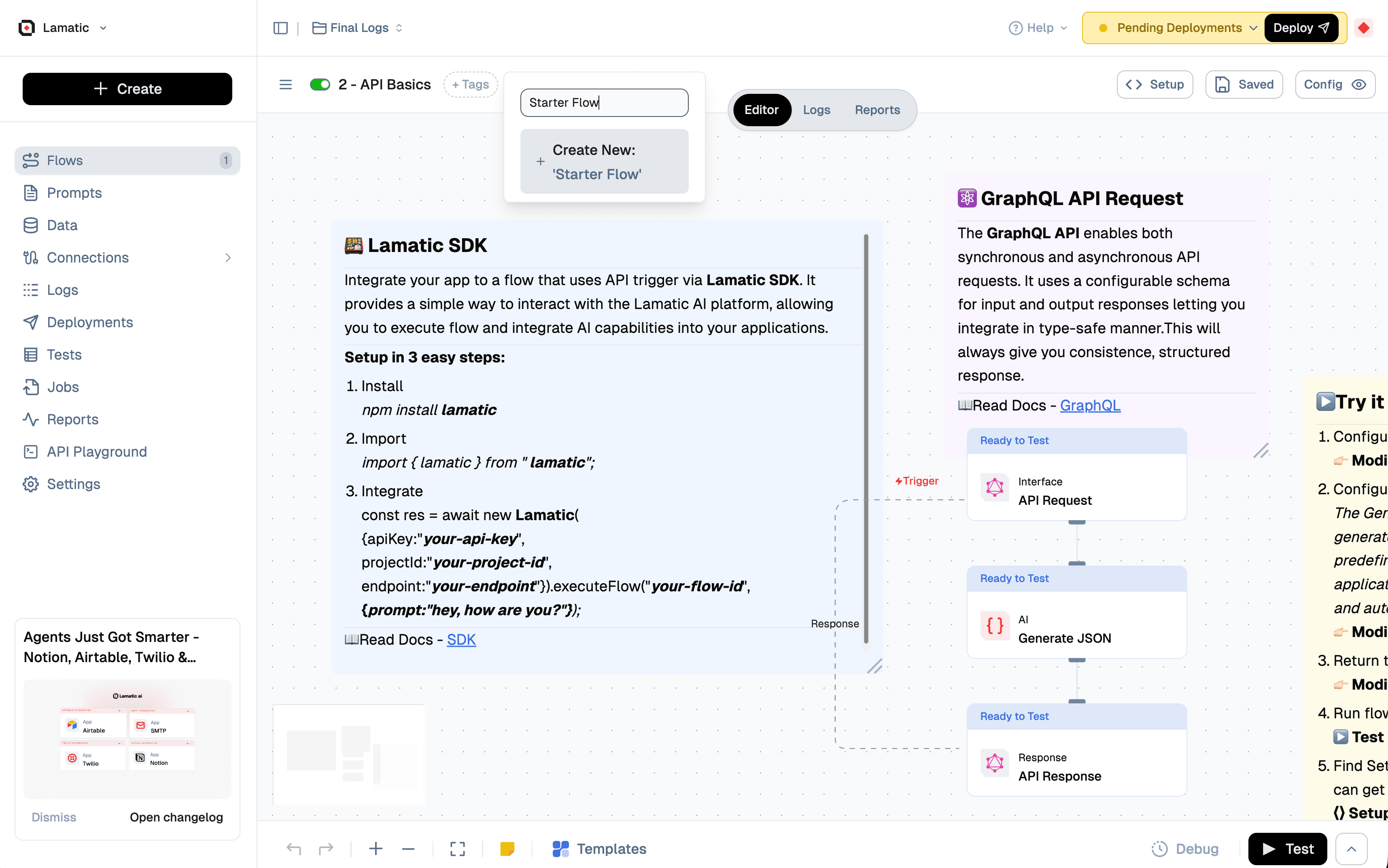The height and width of the screenshot is (868, 1388).
Task: Click the red diamond avatar icon
Action: tap(1364, 28)
